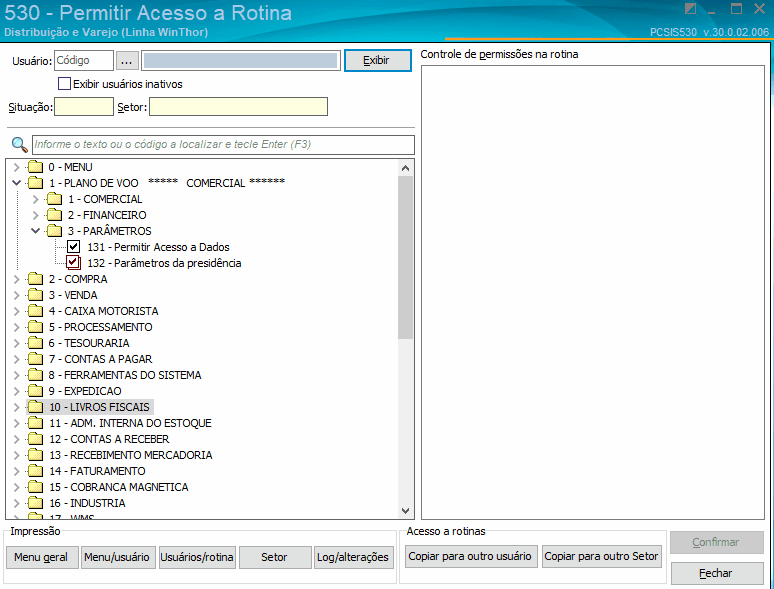Expand the 0 - MENU node
Screen dimensions: 774x589
point(16,167)
